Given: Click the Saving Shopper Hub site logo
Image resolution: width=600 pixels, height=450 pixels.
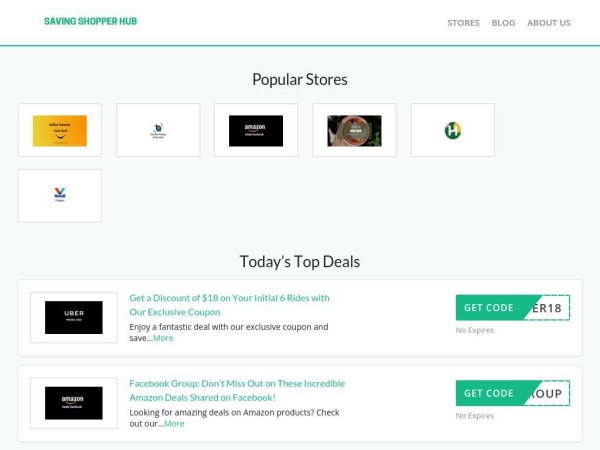Looking at the screenshot, I should point(90,21).
